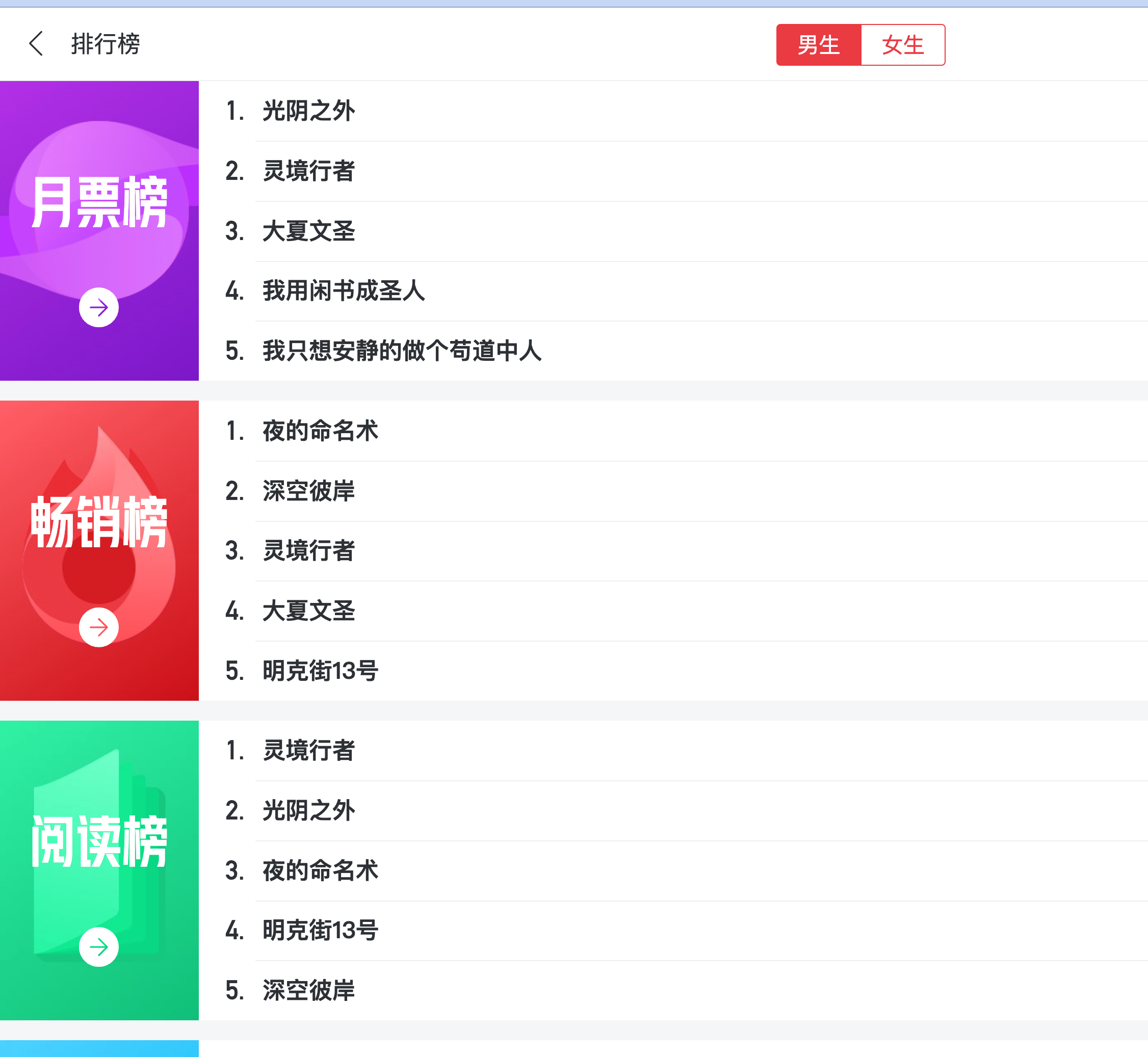Open the red 畅销榜 banner
The width and height of the screenshot is (1148, 1057).
(99, 522)
